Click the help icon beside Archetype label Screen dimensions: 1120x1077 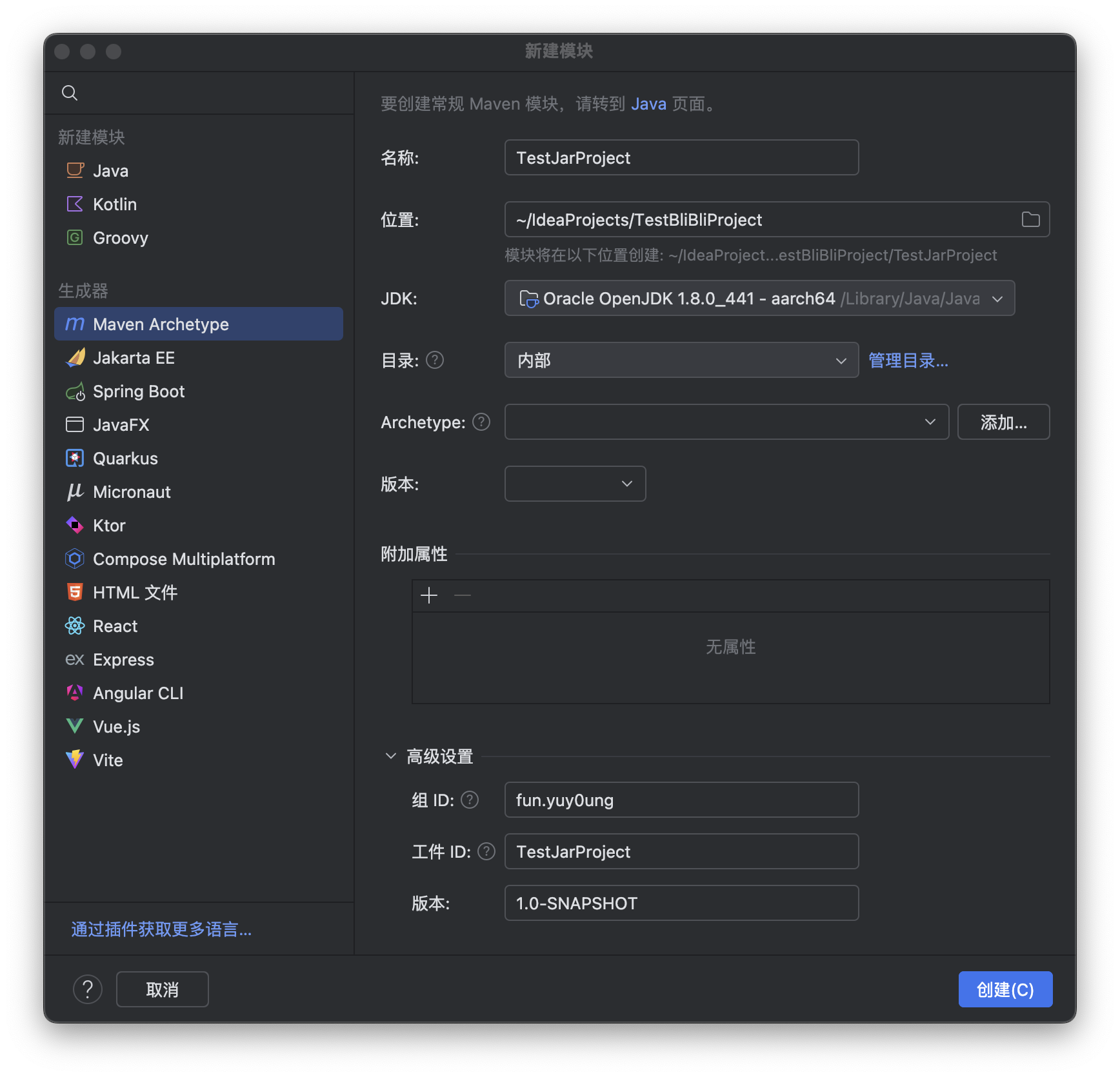[x=481, y=422]
